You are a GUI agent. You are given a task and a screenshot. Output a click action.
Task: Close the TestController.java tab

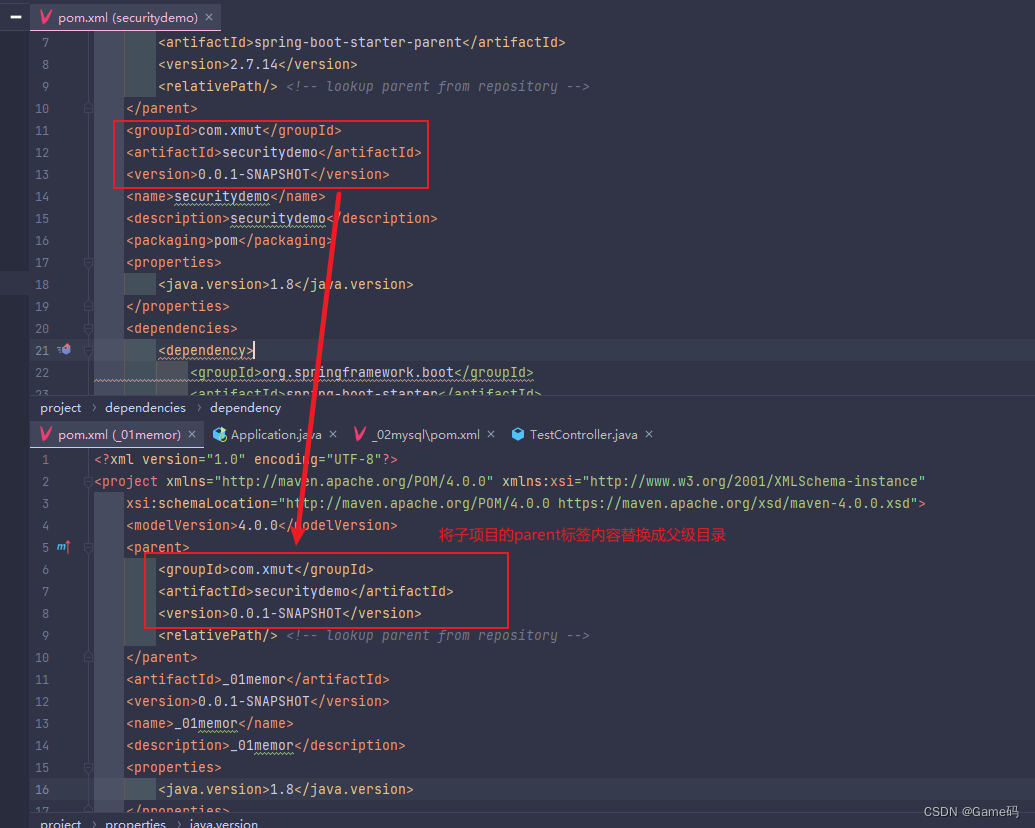tap(648, 434)
